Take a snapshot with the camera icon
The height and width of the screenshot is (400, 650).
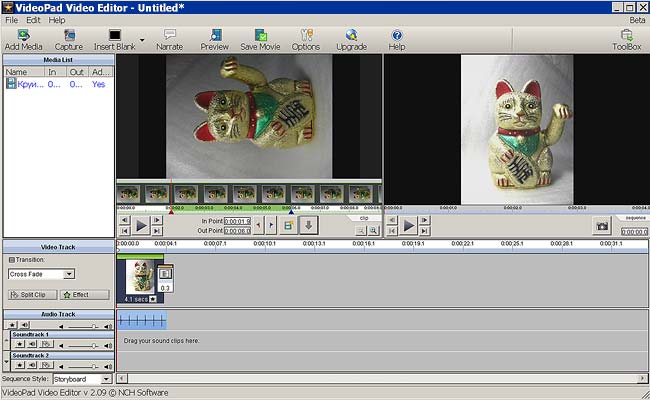[x=601, y=226]
